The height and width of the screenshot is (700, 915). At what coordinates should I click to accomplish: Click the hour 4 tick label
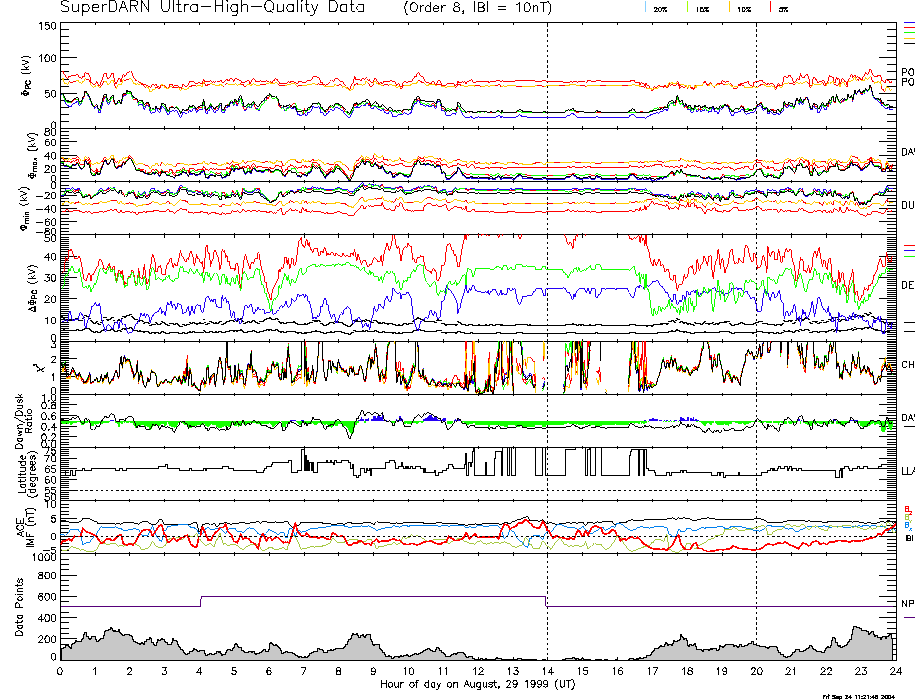pos(200,670)
